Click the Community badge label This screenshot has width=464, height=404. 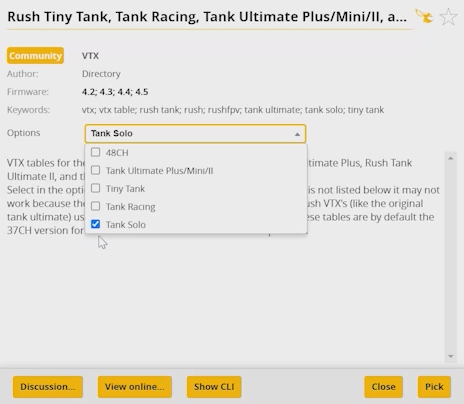(x=35, y=55)
